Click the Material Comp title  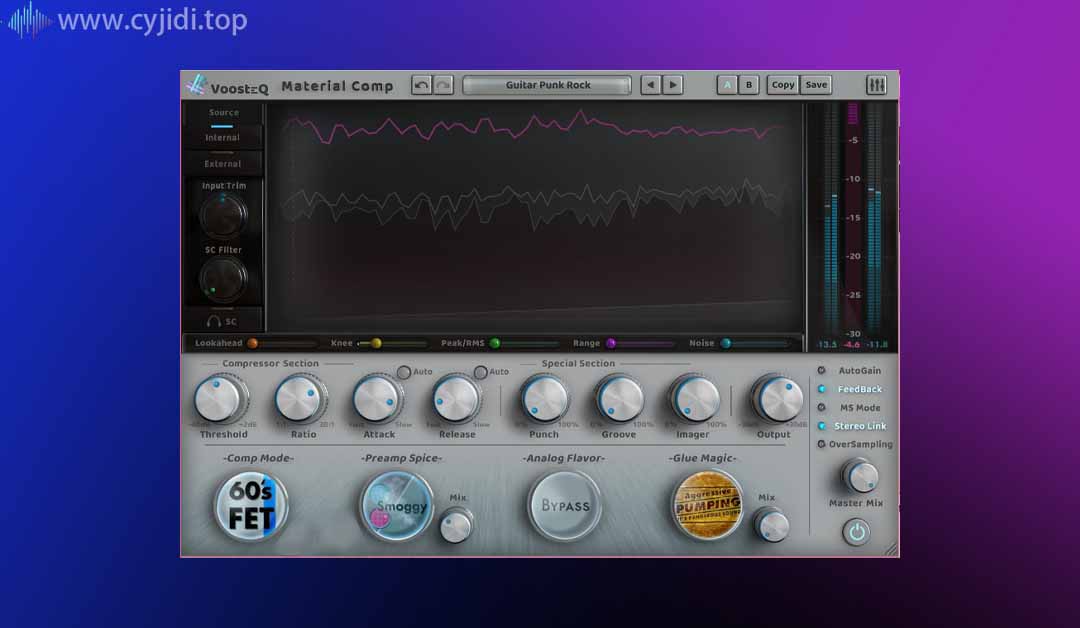click(x=337, y=86)
